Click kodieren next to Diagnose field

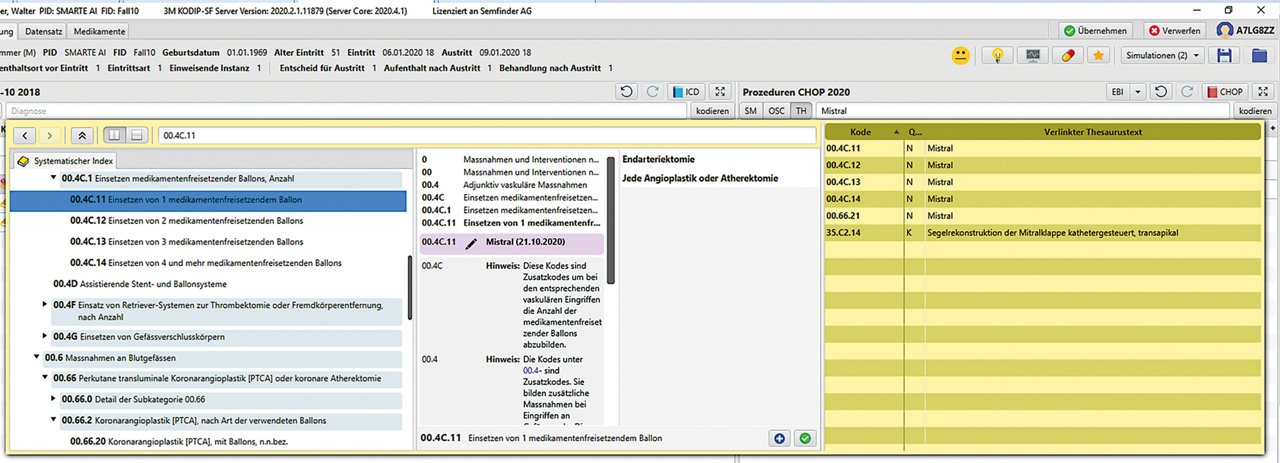[x=712, y=111]
